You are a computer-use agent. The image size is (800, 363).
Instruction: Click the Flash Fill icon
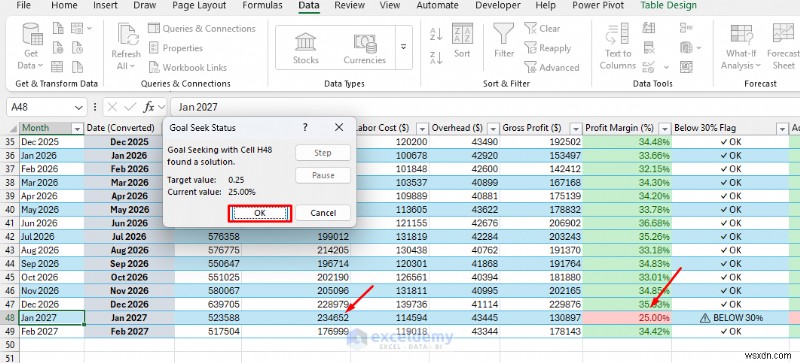tap(649, 28)
